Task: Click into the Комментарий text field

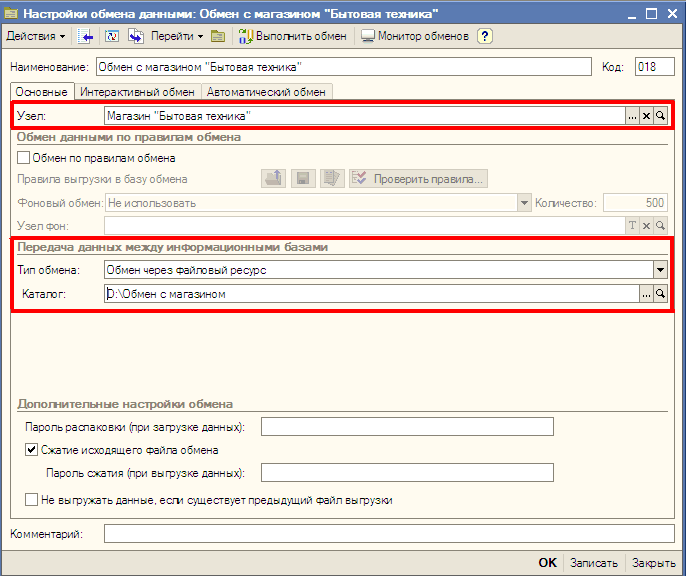Action: (389, 534)
